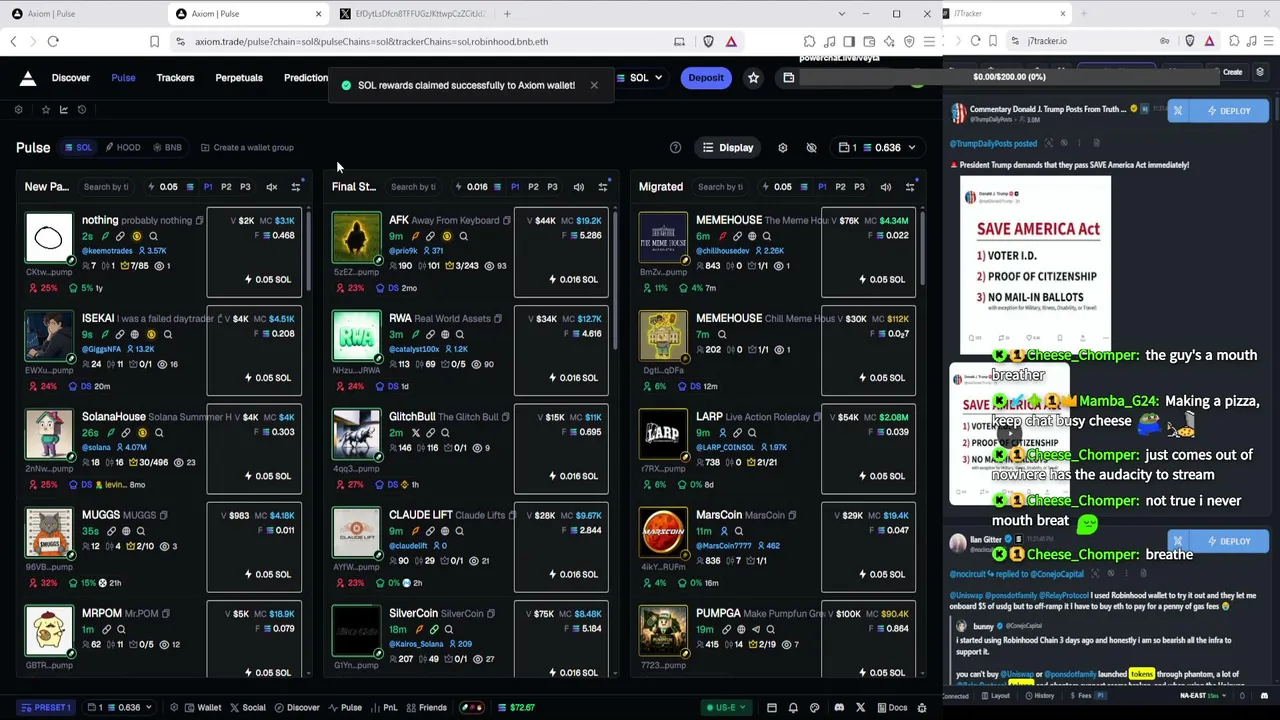The image size is (1280, 720).
Task: Open filter settings for Migrated column
Action: [x=909, y=187]
